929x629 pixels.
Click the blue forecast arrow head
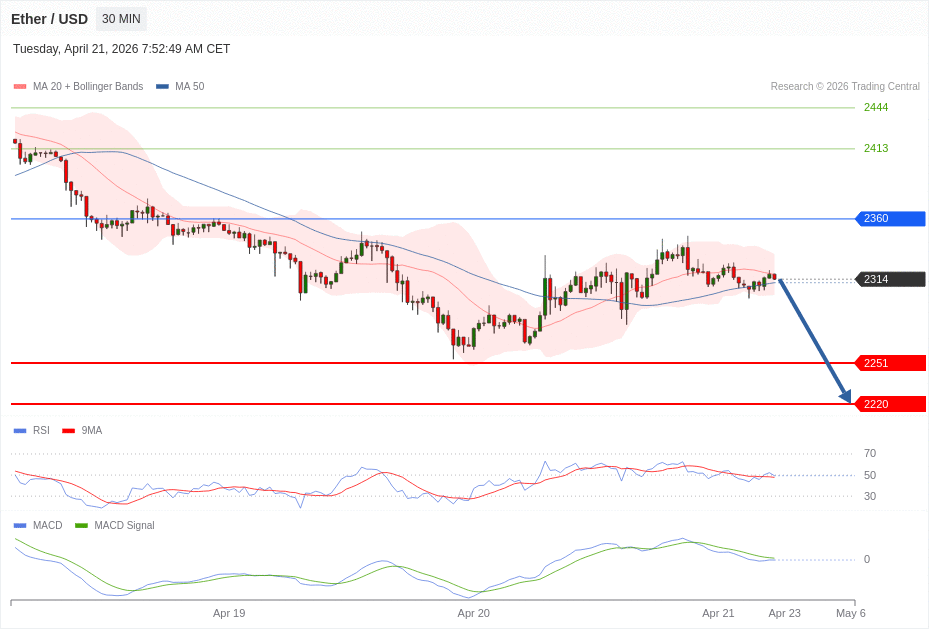click(x=845, y=396)
